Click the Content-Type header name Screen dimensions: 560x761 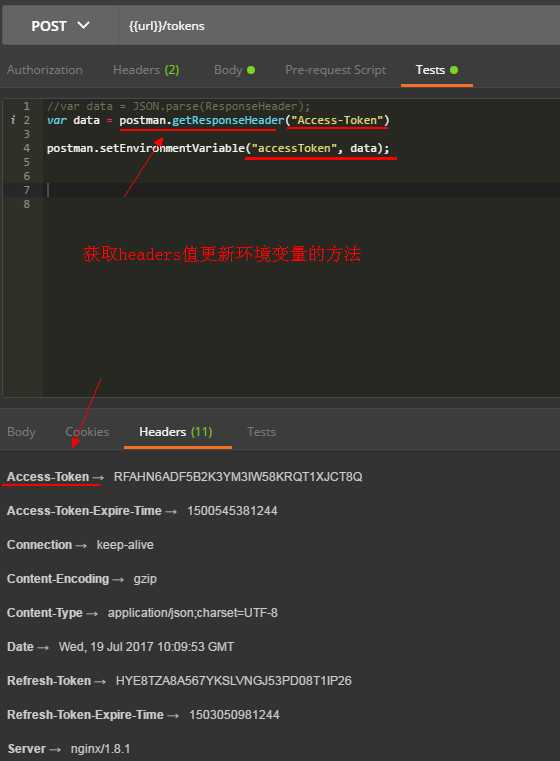tap(45, 612)
